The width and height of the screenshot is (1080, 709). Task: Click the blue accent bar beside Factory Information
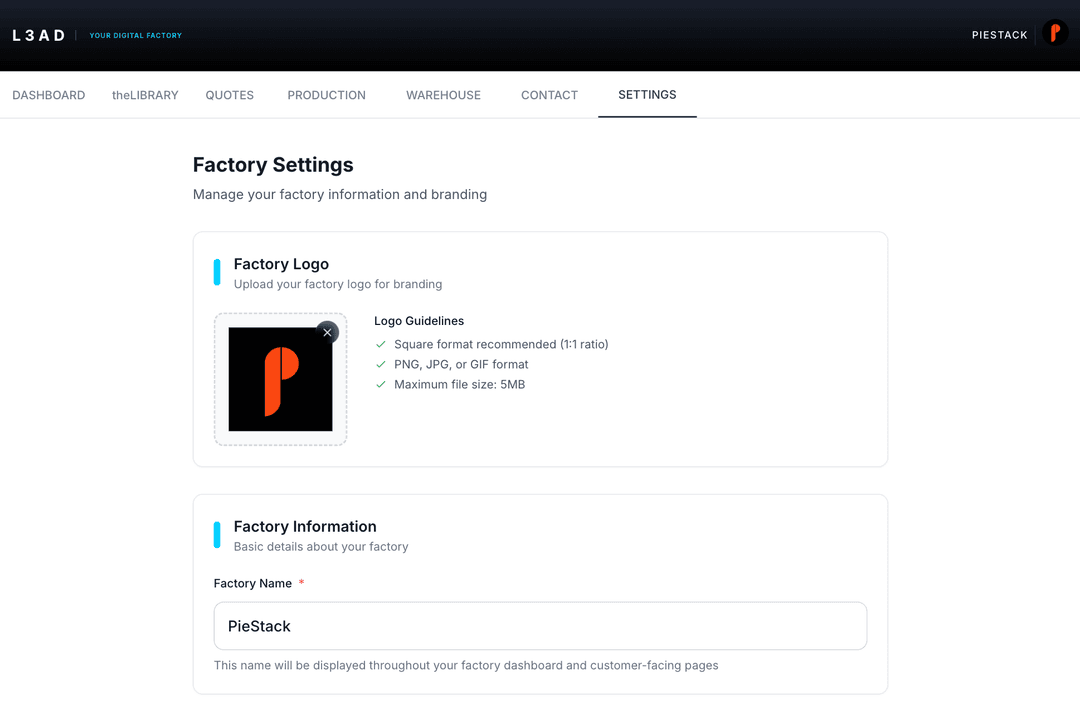(x=217, y=534)
